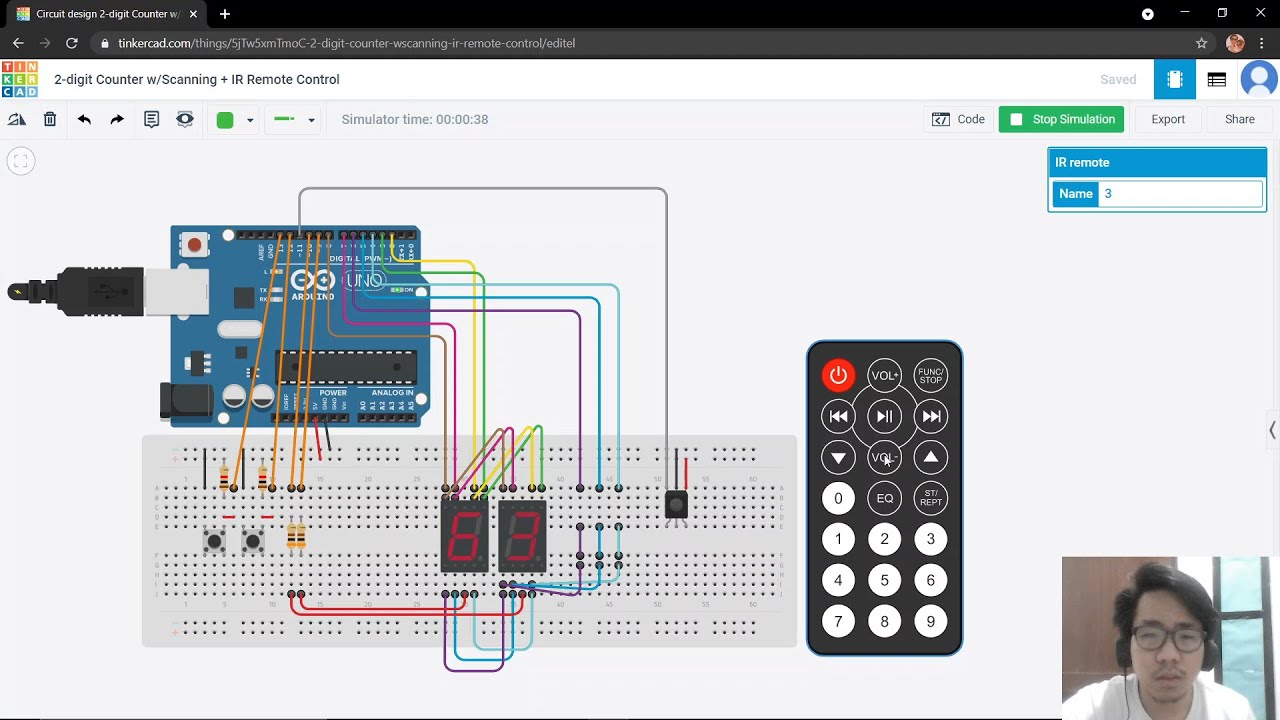Click the Arduino red reset button
Image resolution: width=1280 pixels, height=720 pixels.
(x=194, y=245)
